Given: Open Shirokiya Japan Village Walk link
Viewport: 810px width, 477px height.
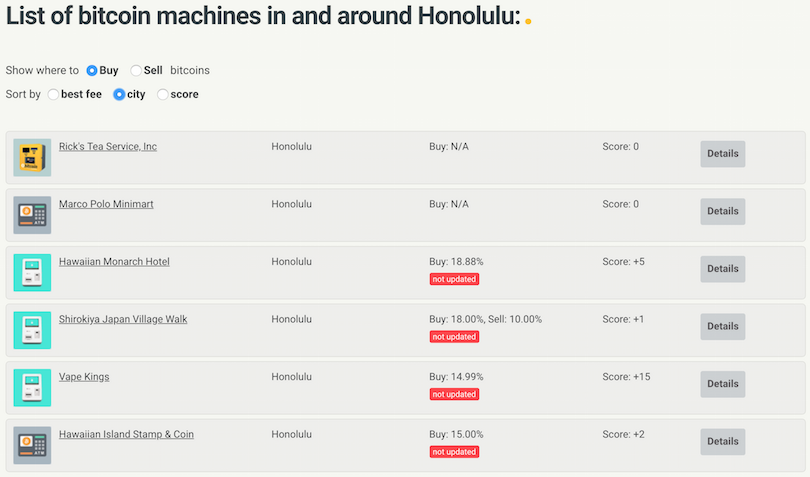Looking at the screenshot, I should [123, 319].
